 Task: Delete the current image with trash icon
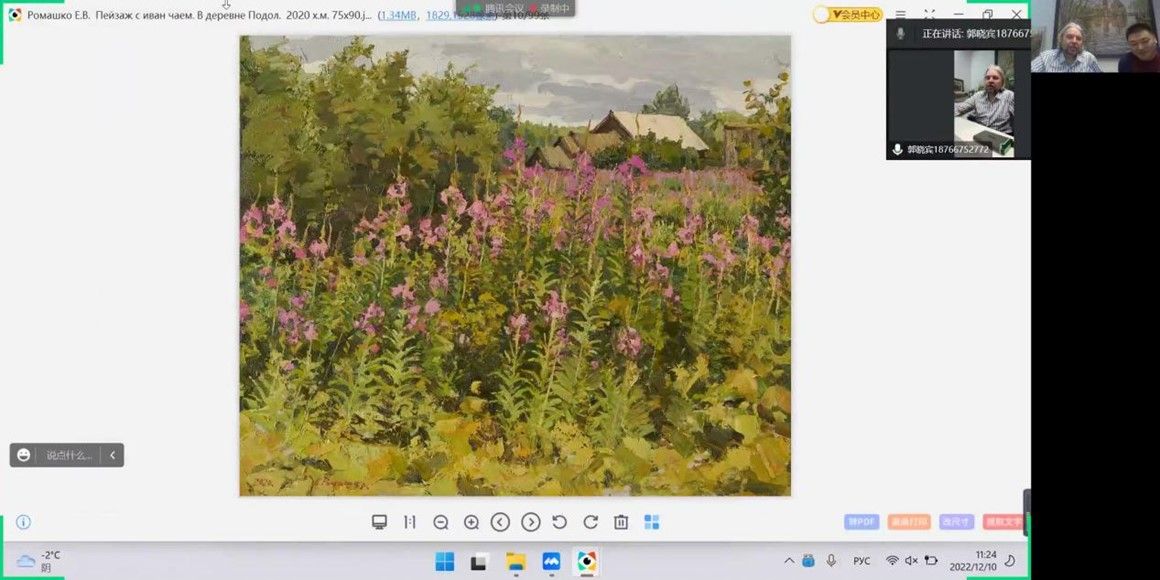click(x=621, y=522)
